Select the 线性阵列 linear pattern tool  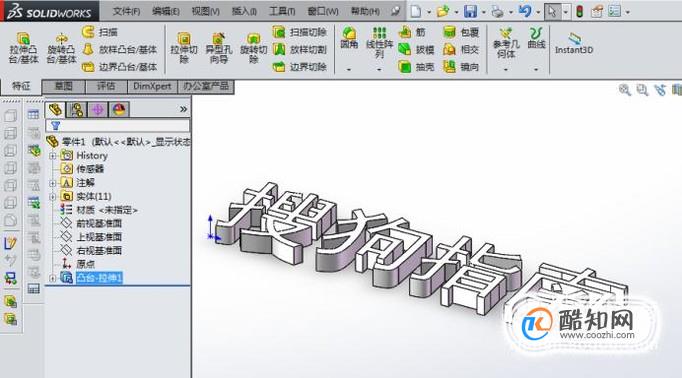(x=379, y=43)
